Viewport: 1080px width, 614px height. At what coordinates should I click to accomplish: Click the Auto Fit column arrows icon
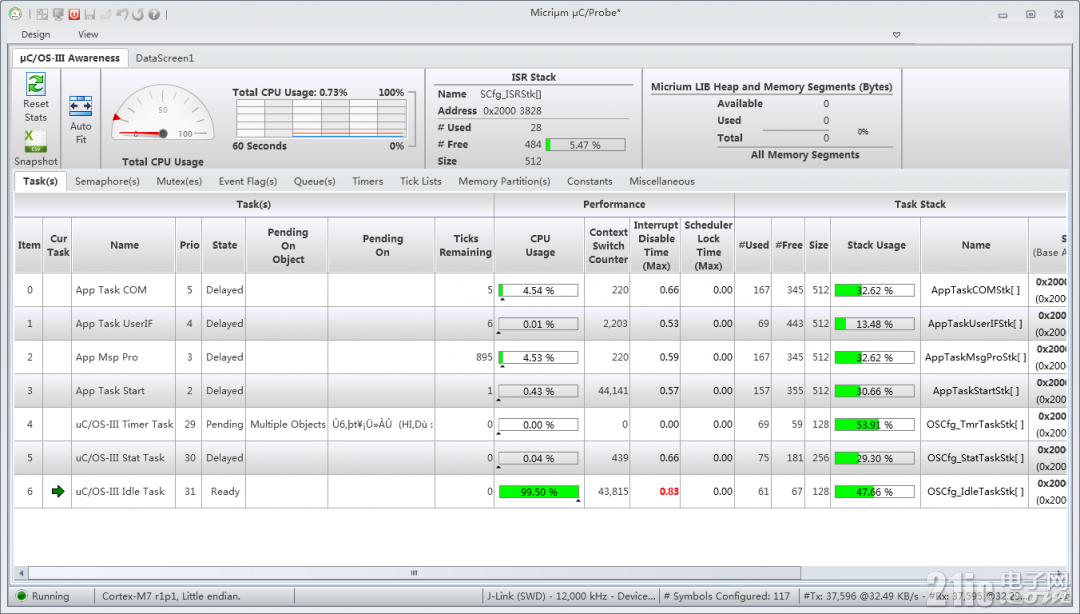[81, 106]
